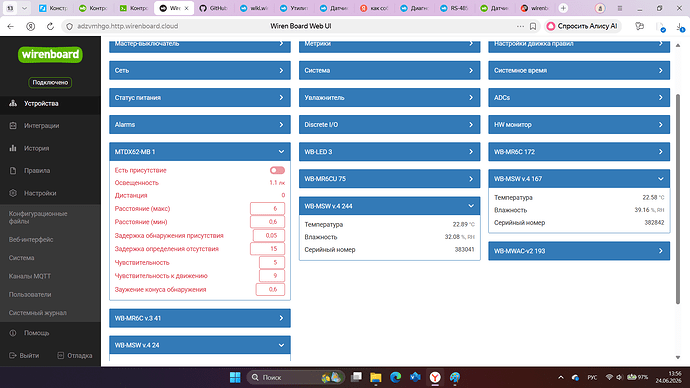Edit Чувствительность к движению field
690x388 pixels.
click(x=272, y=276)
